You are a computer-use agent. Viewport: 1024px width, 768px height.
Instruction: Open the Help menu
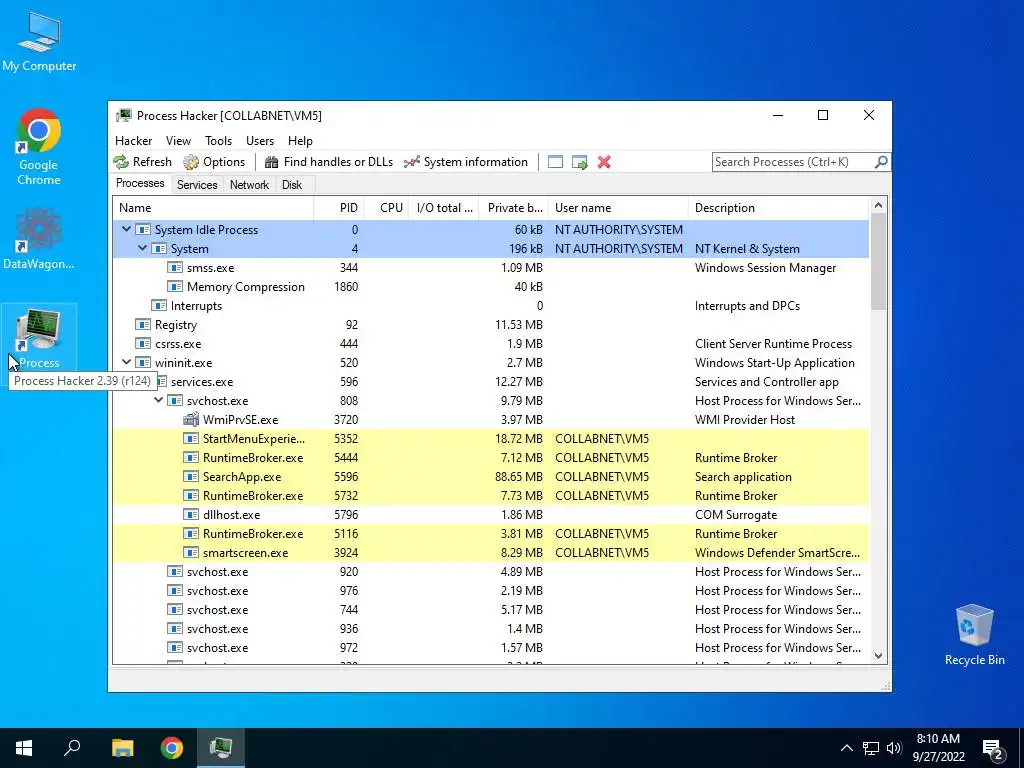(300, 140)
